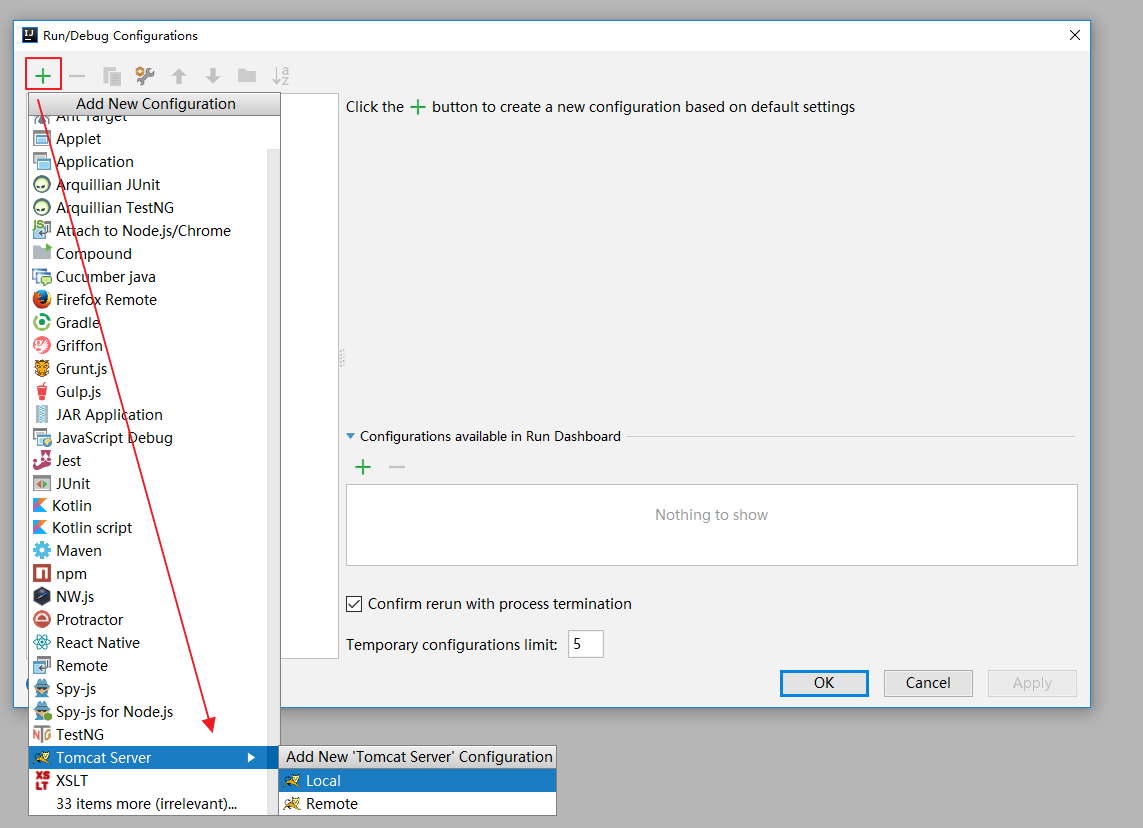
Task: Close the Run/Debug Configurations dialog
Action: pyautogui.click(x=1074, y=35)
